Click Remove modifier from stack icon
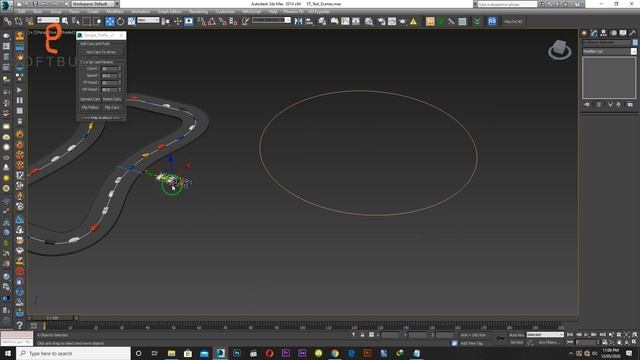 619,105
